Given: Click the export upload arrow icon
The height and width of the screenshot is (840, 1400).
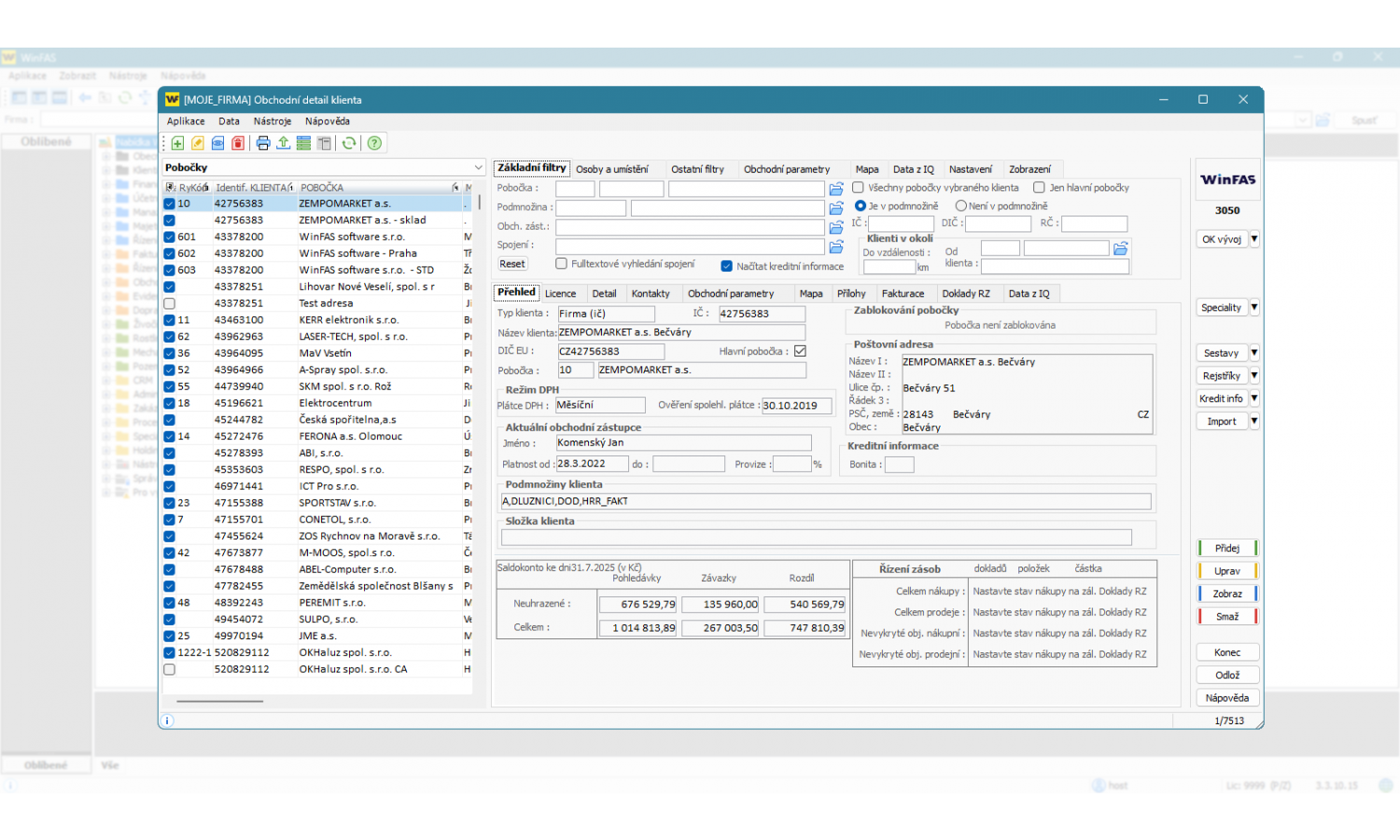Looking at the screenshot, I should coord(283,144).
